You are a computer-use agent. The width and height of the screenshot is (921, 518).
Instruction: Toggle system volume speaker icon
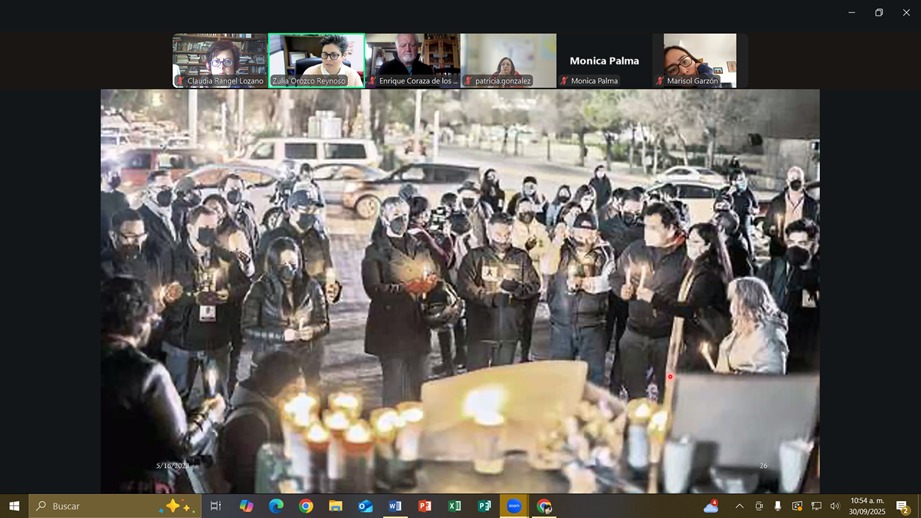click(x=834, y=506)
